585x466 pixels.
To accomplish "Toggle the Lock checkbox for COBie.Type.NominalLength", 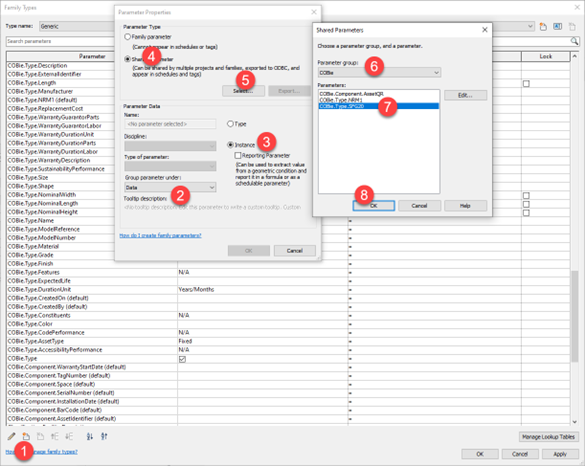I will click(526, 204).
